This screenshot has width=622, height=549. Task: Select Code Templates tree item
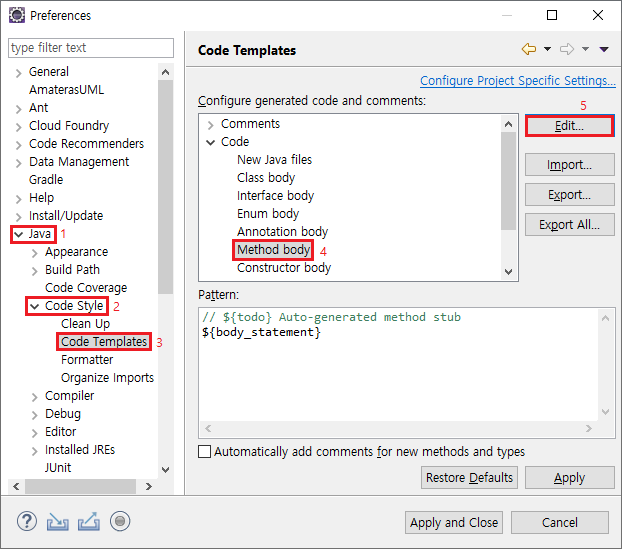(104, 342)
